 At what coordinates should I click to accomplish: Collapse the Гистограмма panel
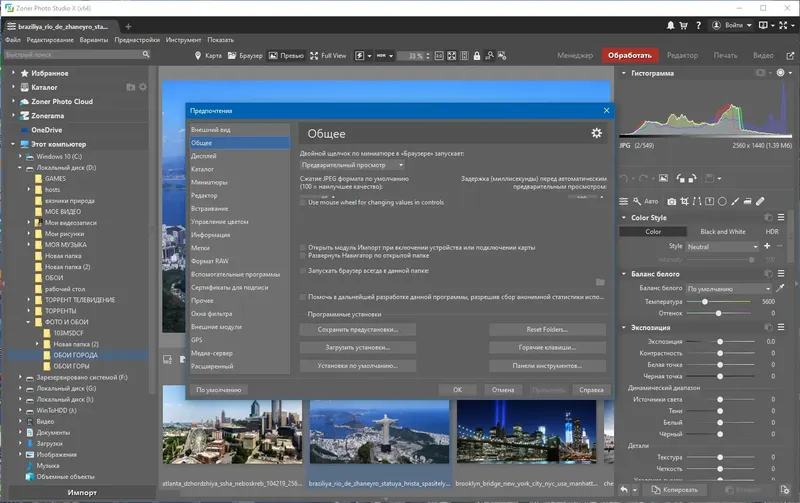[x=624, y=74]
